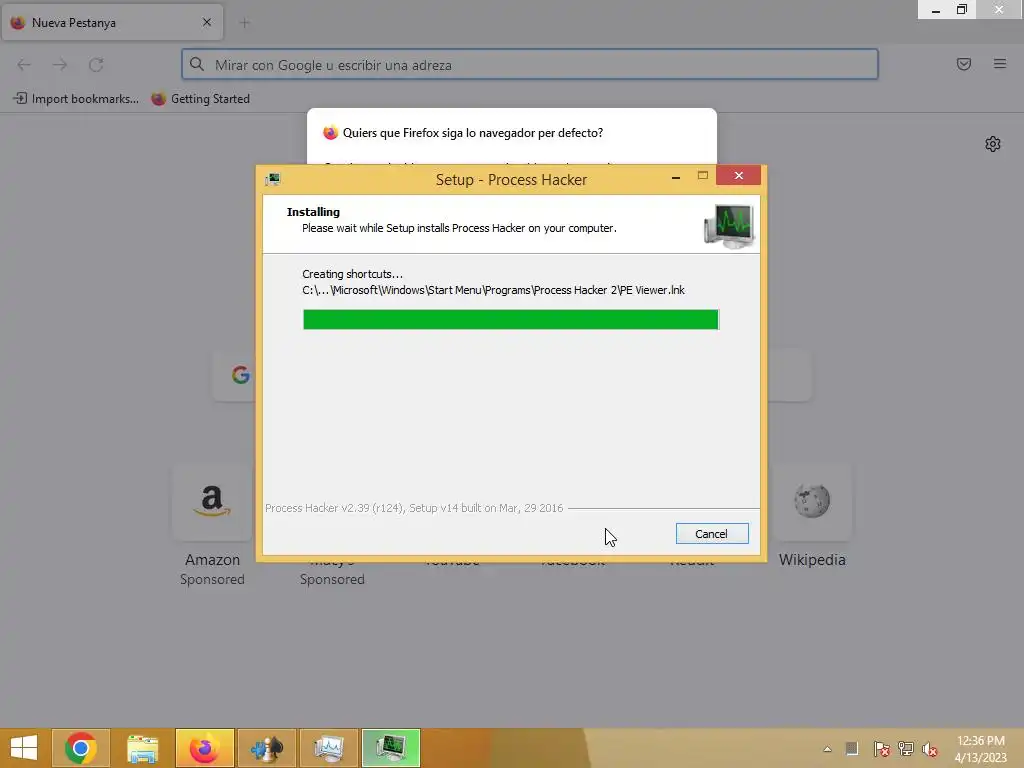Open network status icon in tray
1024x768 pixels.
pyautogui.click(x=906, y=749)
